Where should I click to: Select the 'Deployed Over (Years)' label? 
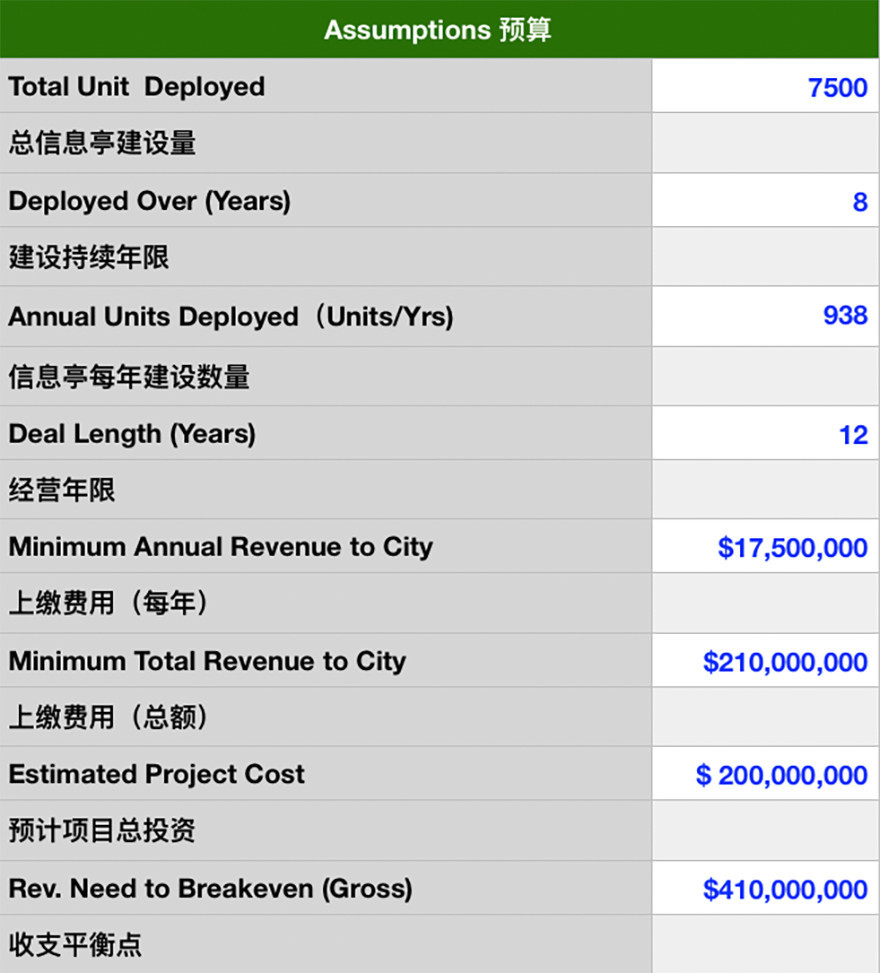tap(150, 201)
